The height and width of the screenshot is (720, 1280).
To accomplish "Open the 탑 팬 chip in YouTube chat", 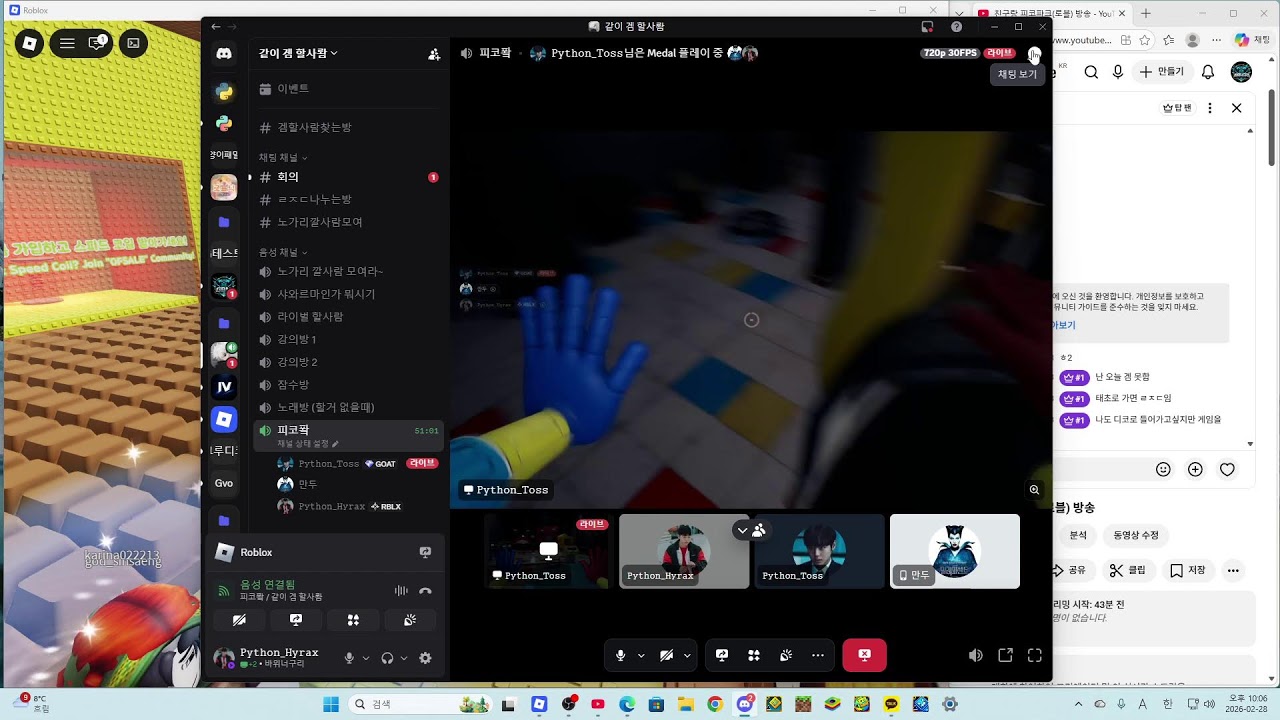I will click(1178, 108).
